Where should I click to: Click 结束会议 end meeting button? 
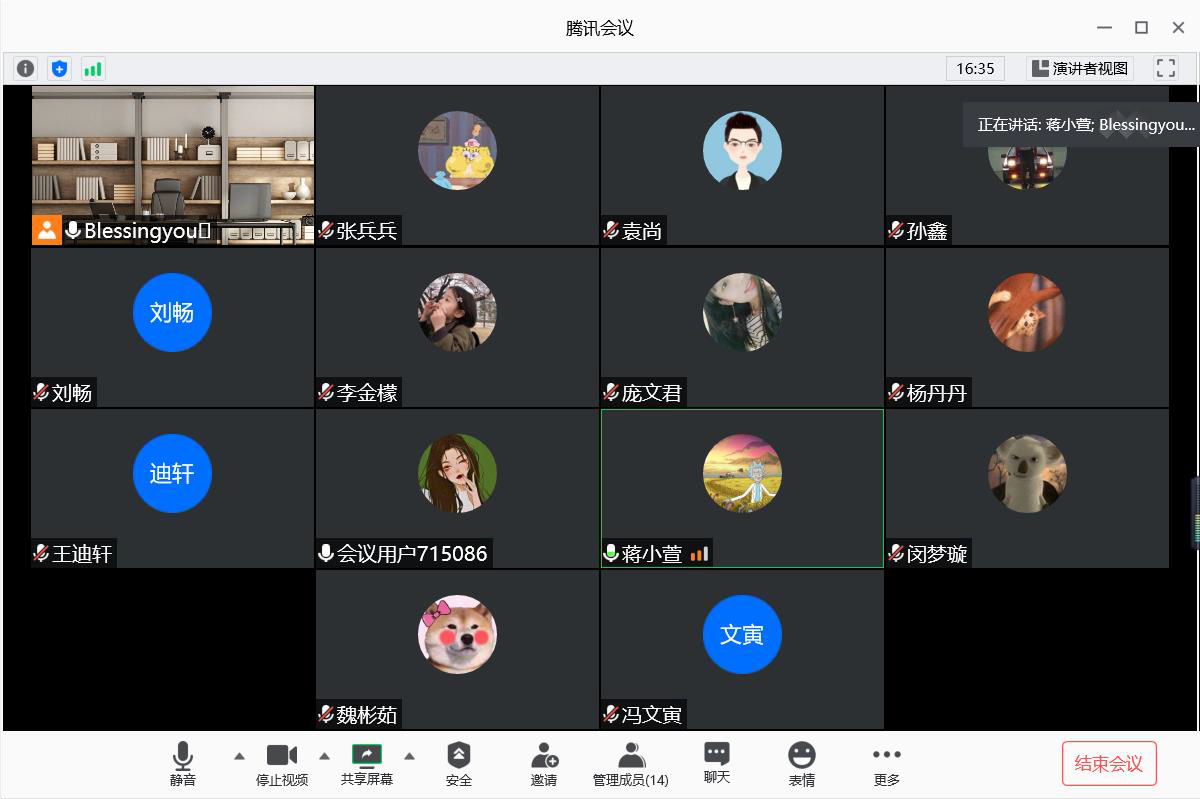point(1108,764)
